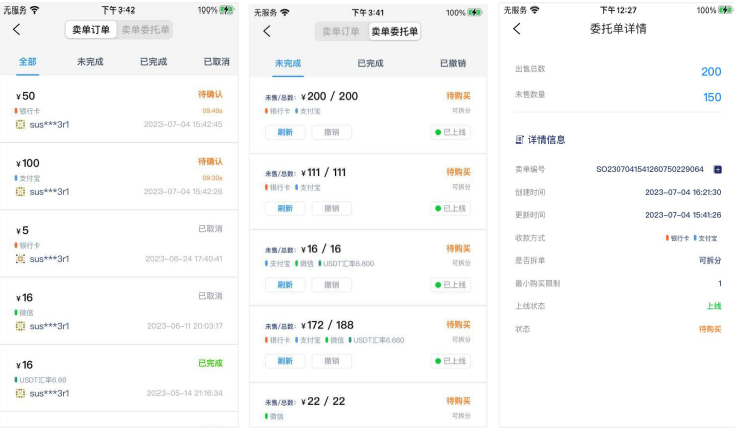Image resolution: width=735 pixels, height=431 pixels.
Task: Open the 未完成 tab in sell orders
Action: 90,61
